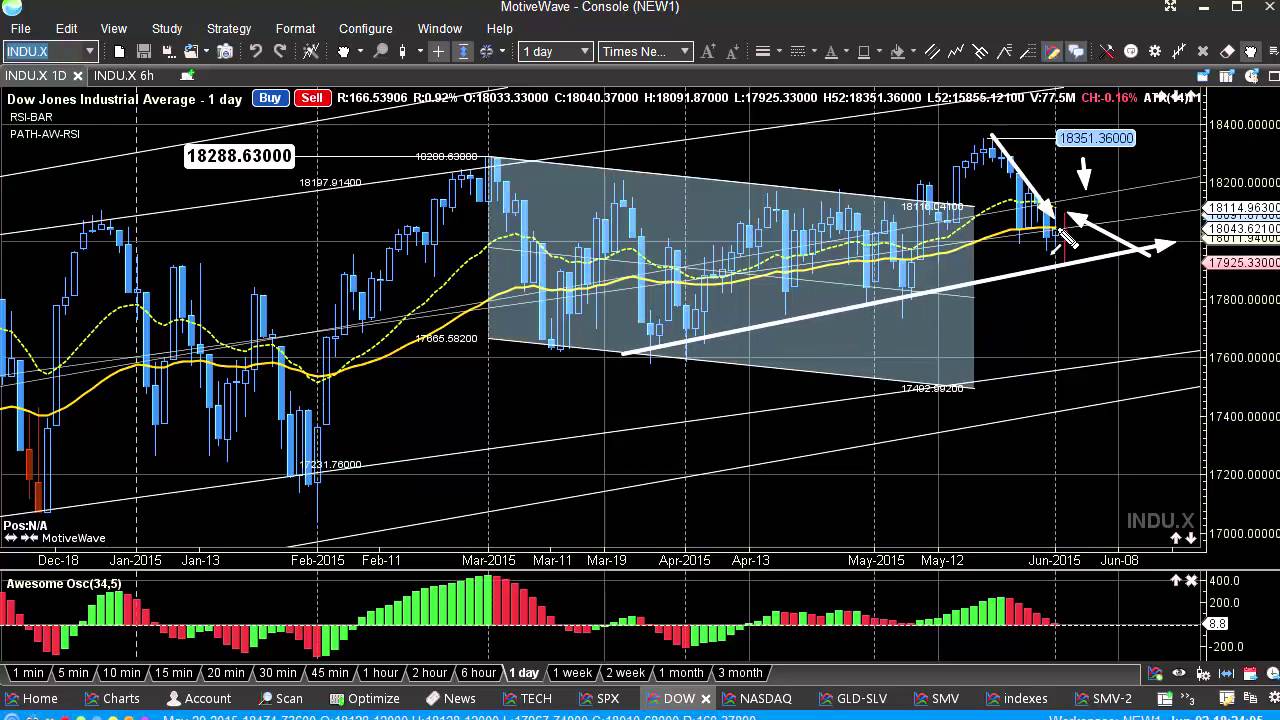Click the New chart document icon
Screen dimensions: 1280x720
119,51
